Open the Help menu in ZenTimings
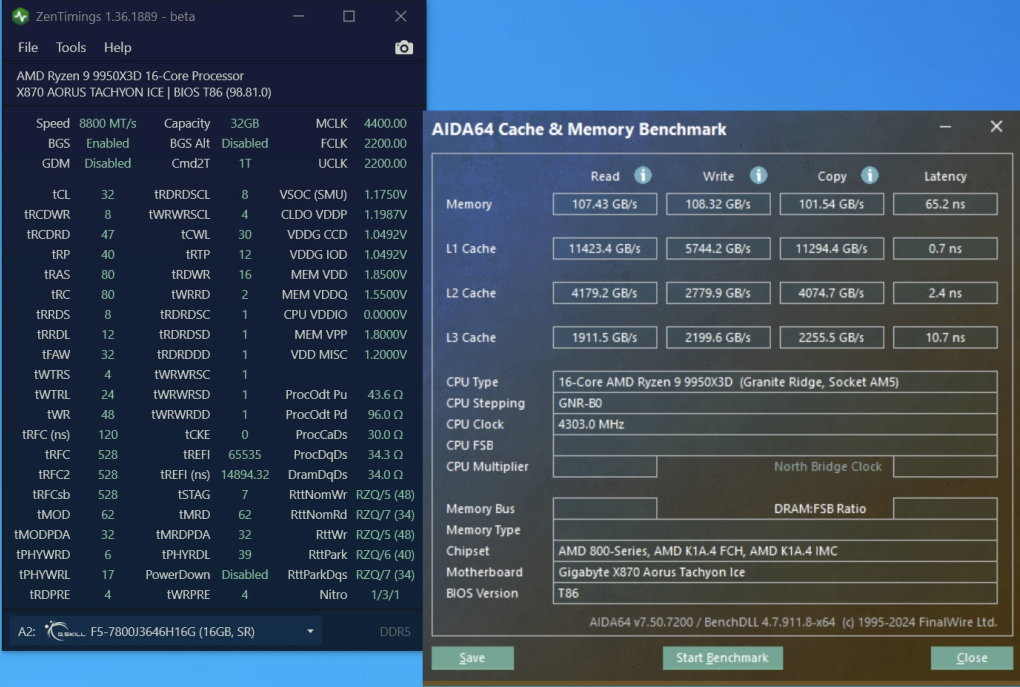 click(x=118, y=47)
